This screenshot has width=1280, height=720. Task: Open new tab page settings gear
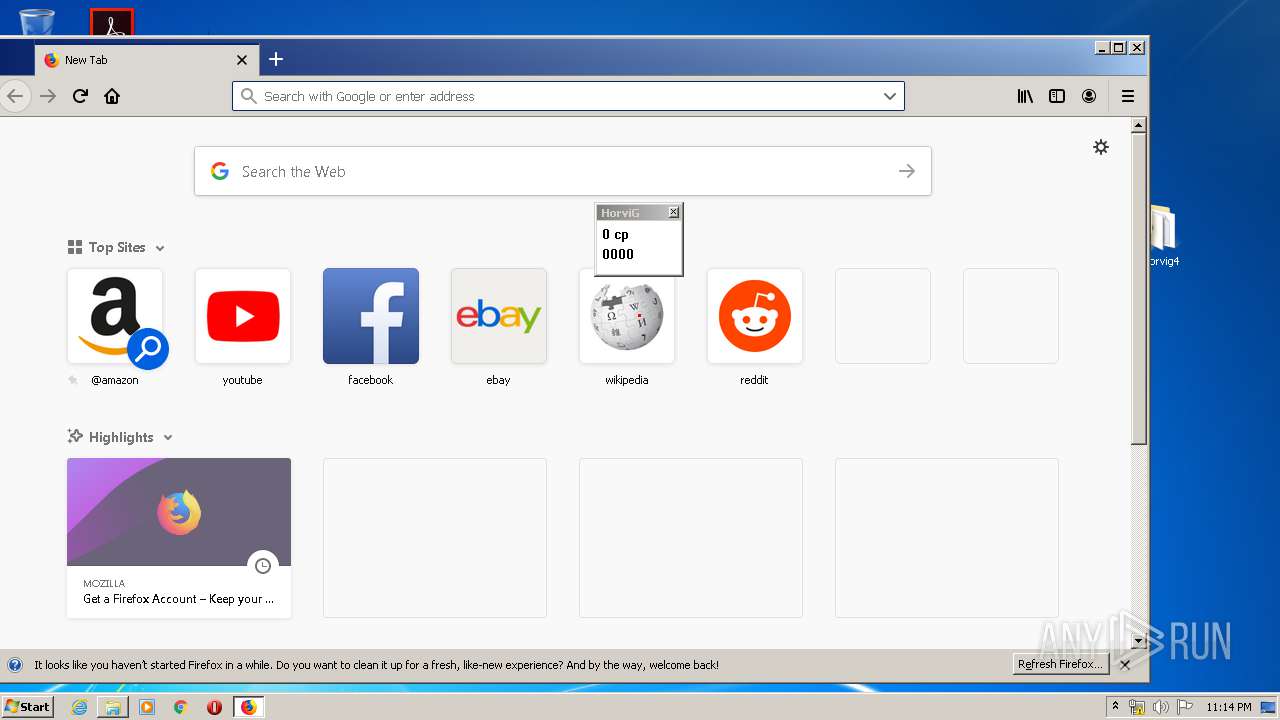pos(1101,147)
